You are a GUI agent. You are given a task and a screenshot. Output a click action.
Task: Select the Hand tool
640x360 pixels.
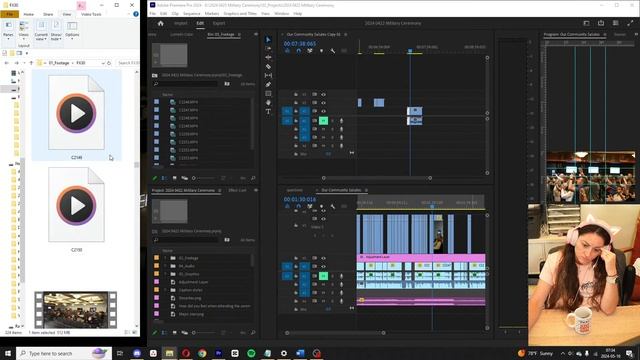[x=268, y=102]
